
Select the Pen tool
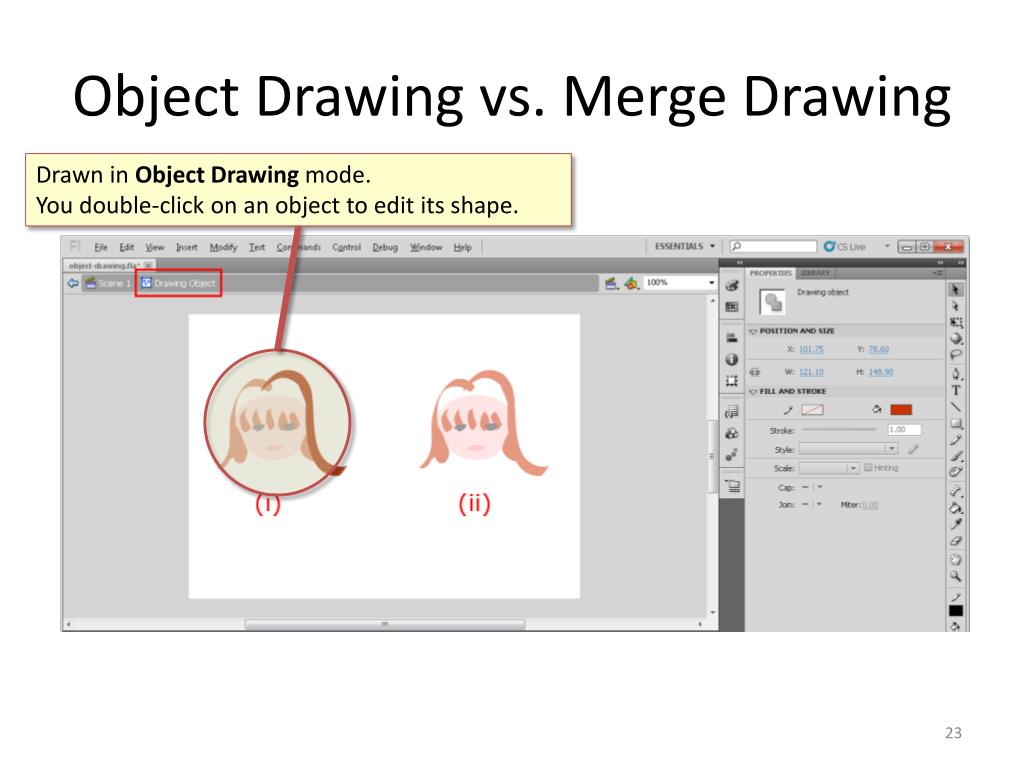[x=955, y=374]
